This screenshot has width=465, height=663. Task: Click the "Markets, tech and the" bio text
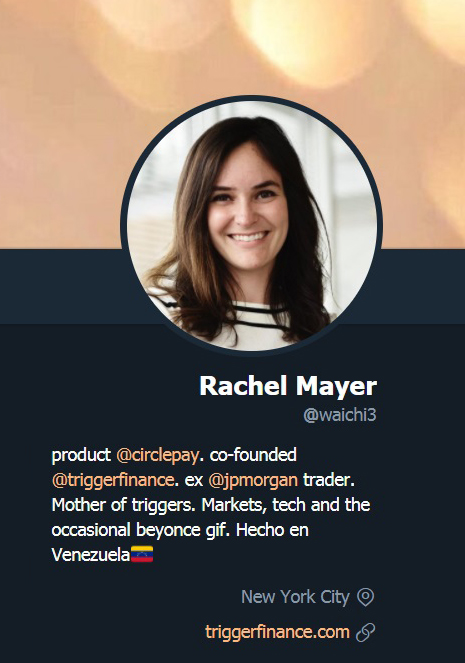coord(286,505)
